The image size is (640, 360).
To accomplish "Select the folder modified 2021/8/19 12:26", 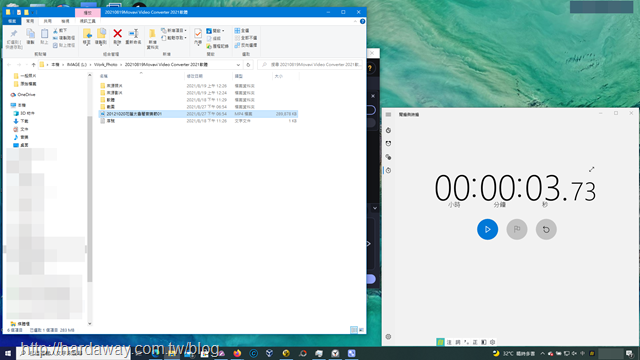I will [x=198, y=86].
